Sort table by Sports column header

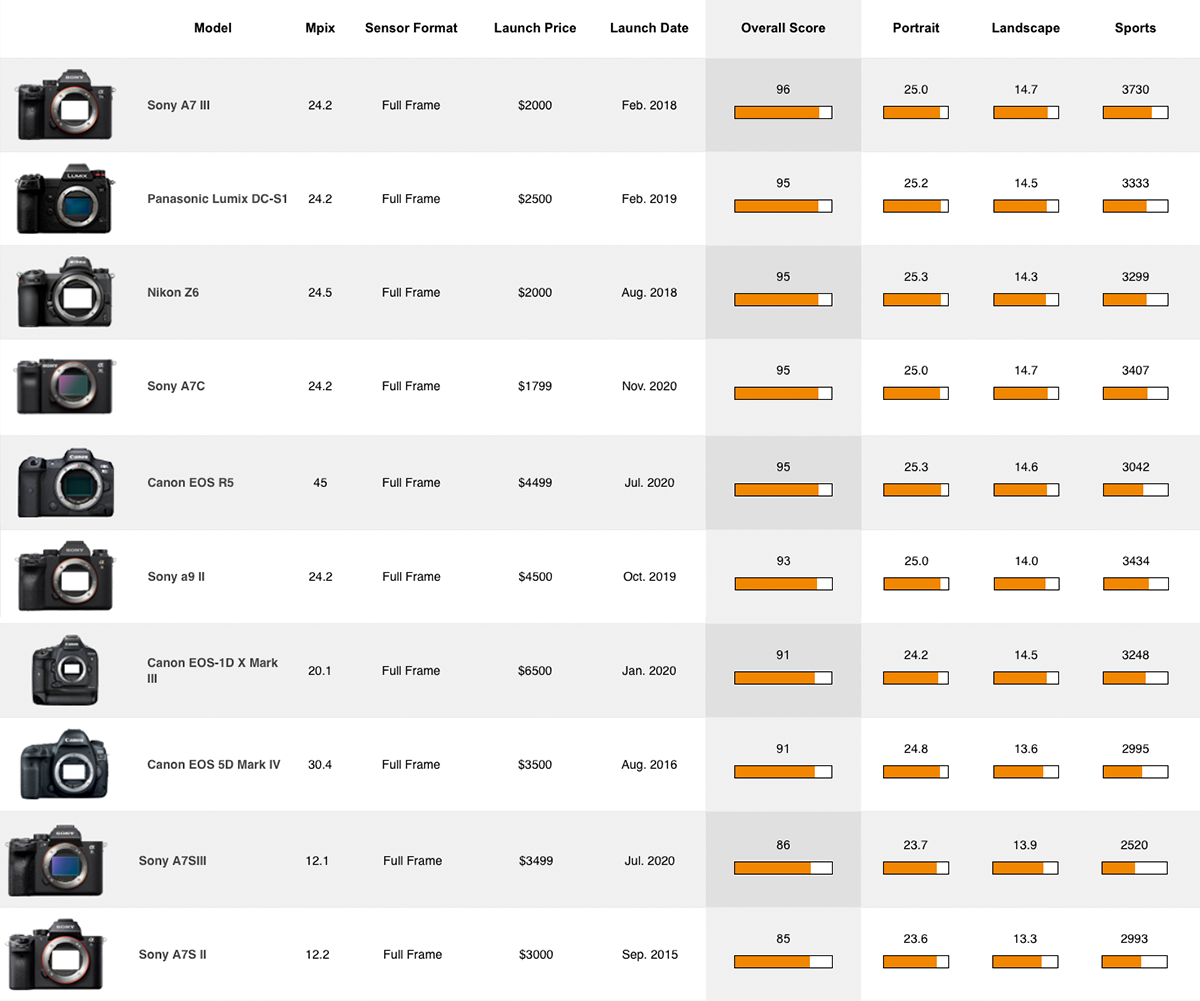pyautogui.click(x=1135, y=28)
